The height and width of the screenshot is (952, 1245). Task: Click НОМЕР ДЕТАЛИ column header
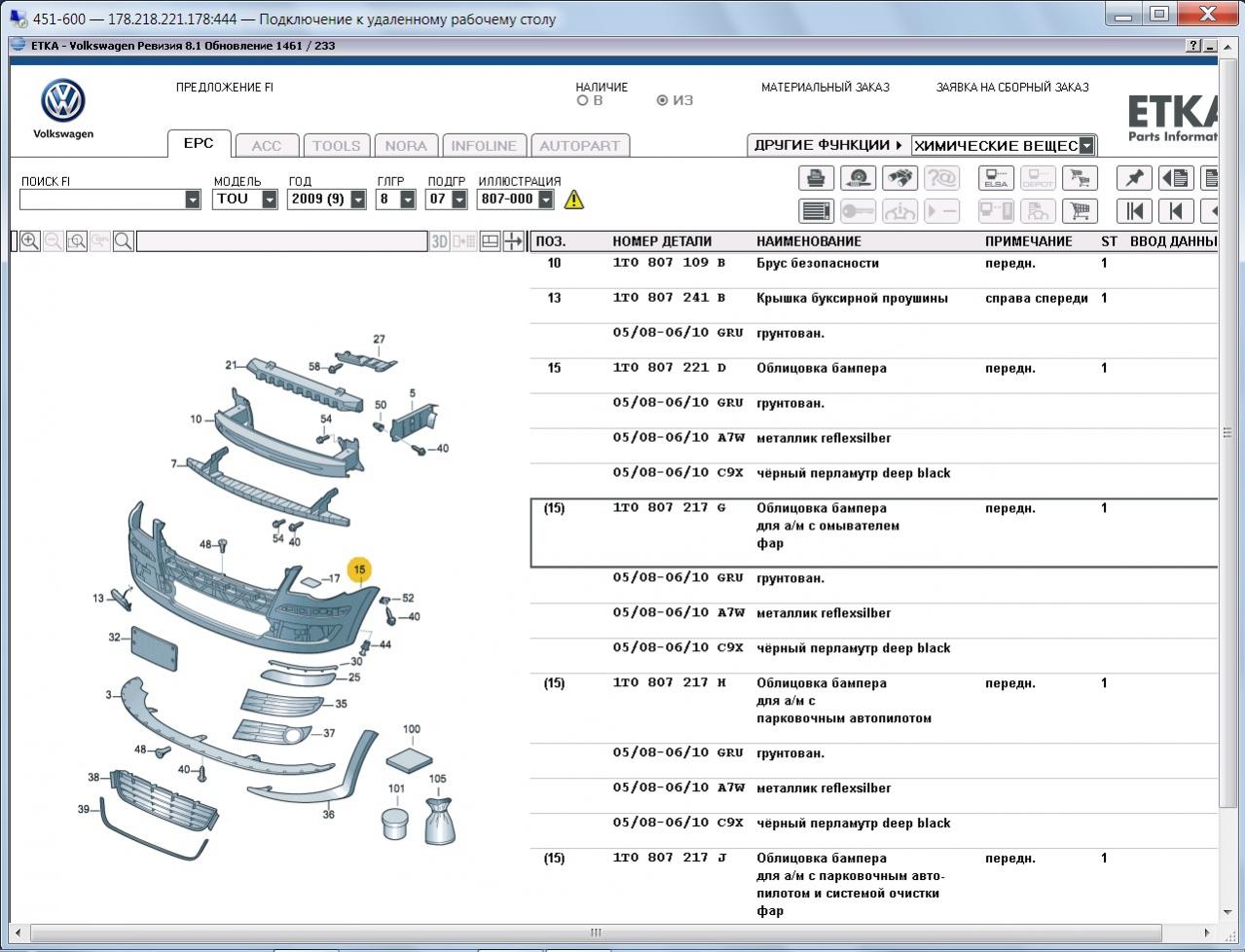(x=662, y=241)
